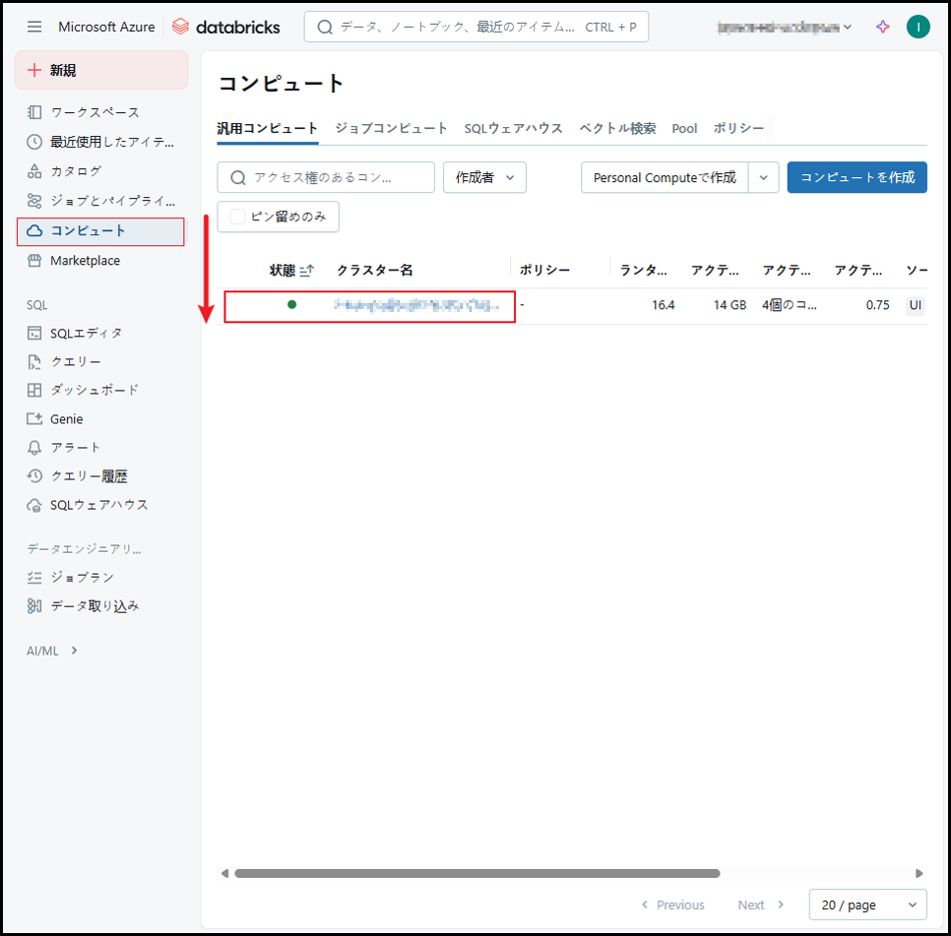Open the user profile avatar
The image size is (951, 936).
pyautogui.click(x=918, y=27)
